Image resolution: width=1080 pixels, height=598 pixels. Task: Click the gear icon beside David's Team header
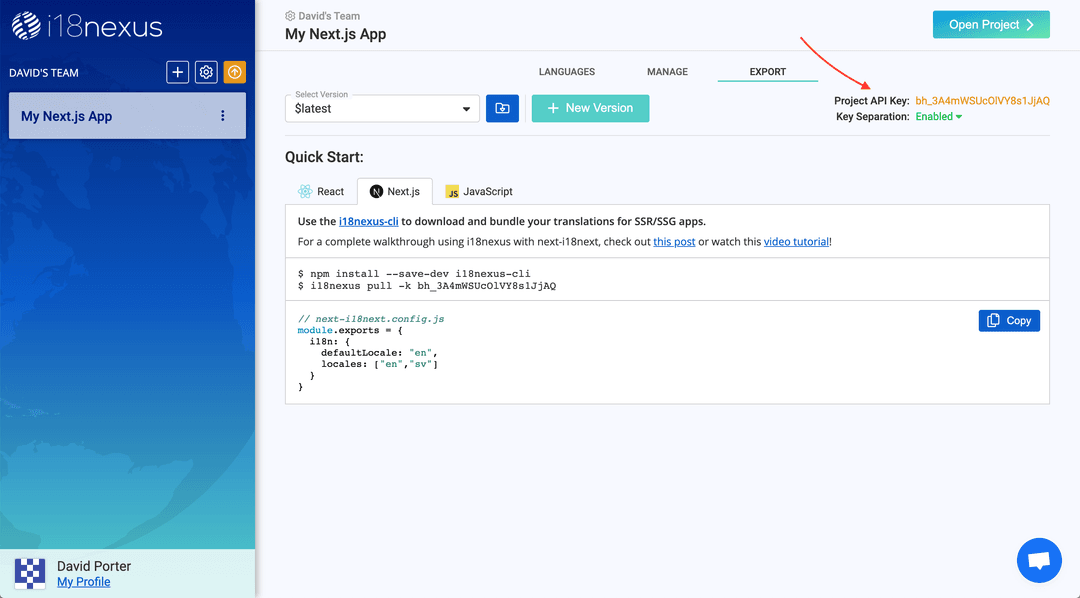tap(290, 15)
